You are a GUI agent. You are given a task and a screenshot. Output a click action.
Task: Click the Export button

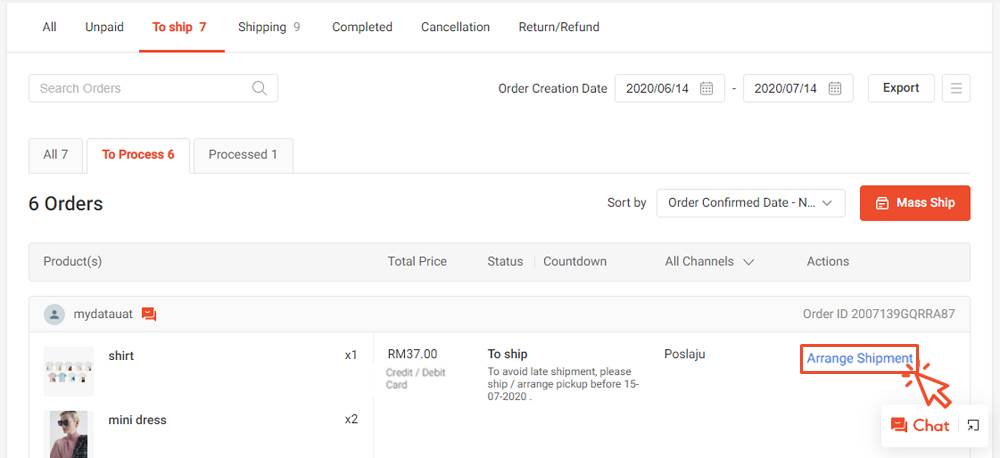tap(901, 88)
